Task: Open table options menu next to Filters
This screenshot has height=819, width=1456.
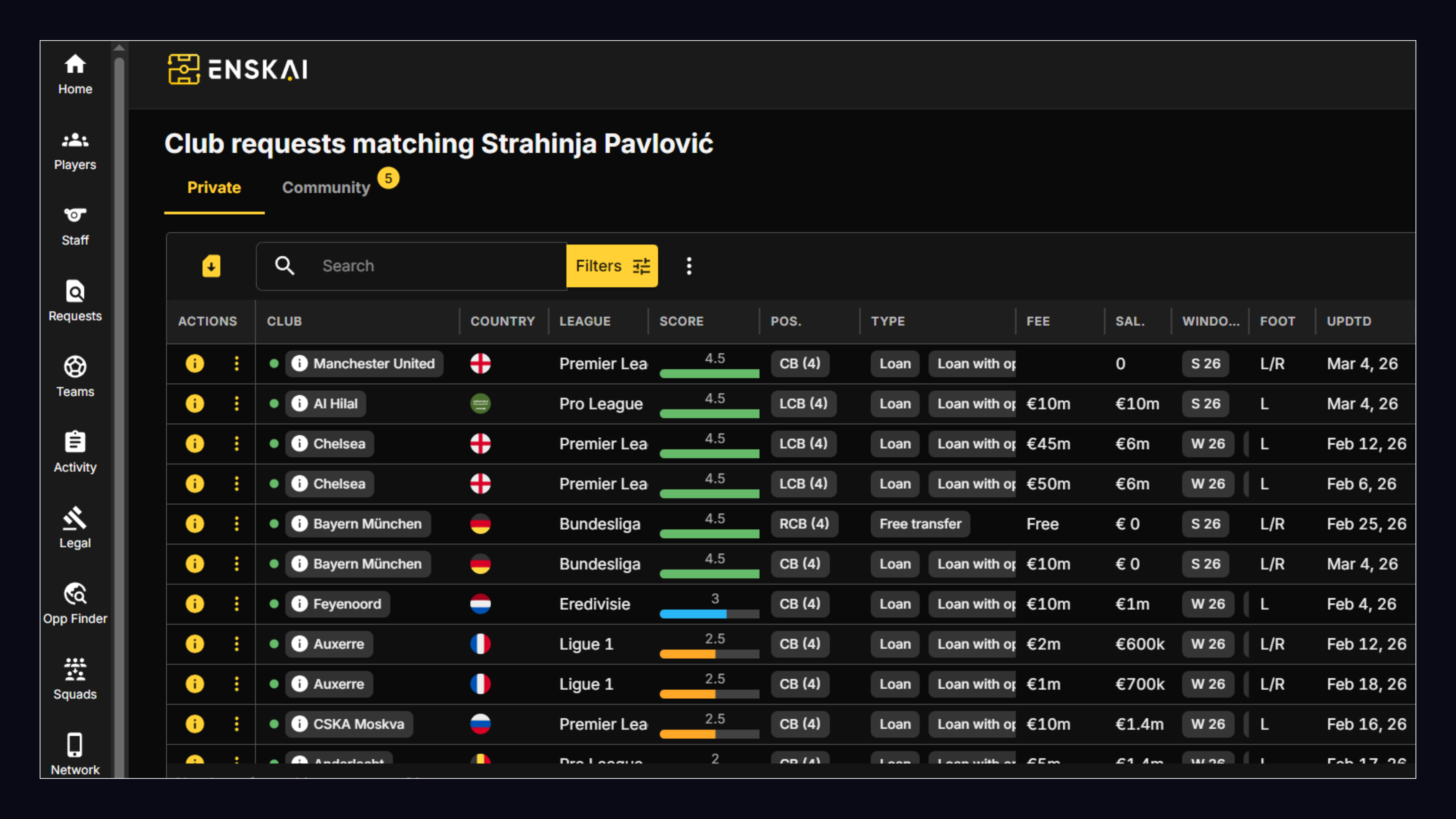Action: click(x=688, y=266)
